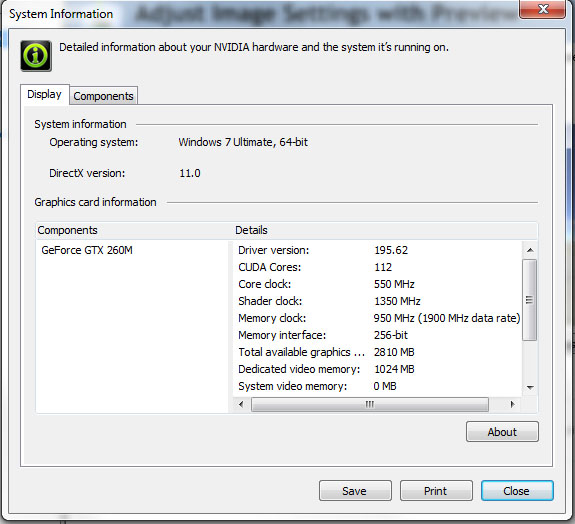Screen dimensions: 575x524
Task: Select the Core clock value 550 MHz
Action: point(394,284)
